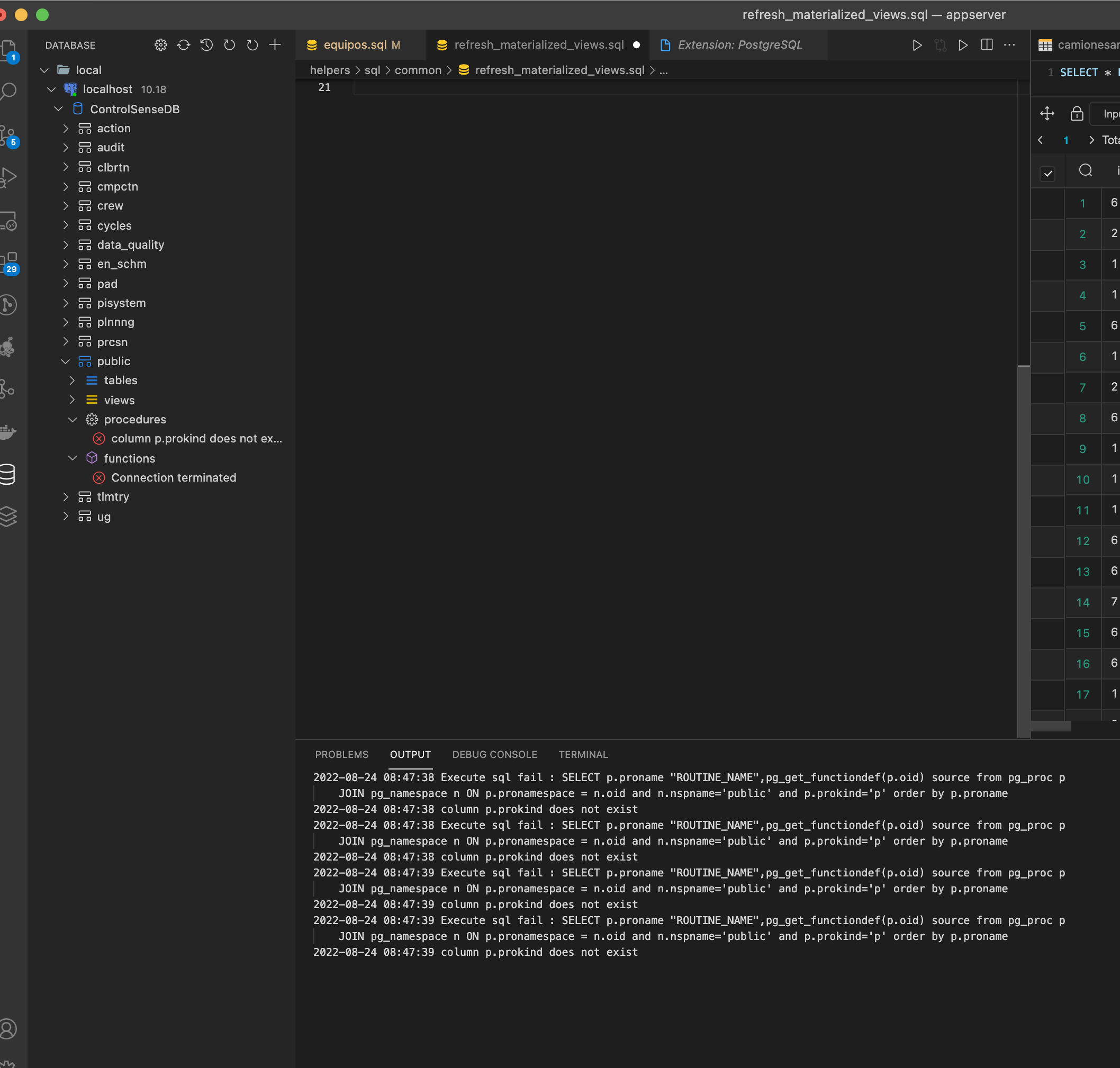Open database connection history
Screen dimensions: 1120x1068
pyautogui.click(x=206, y=45)
